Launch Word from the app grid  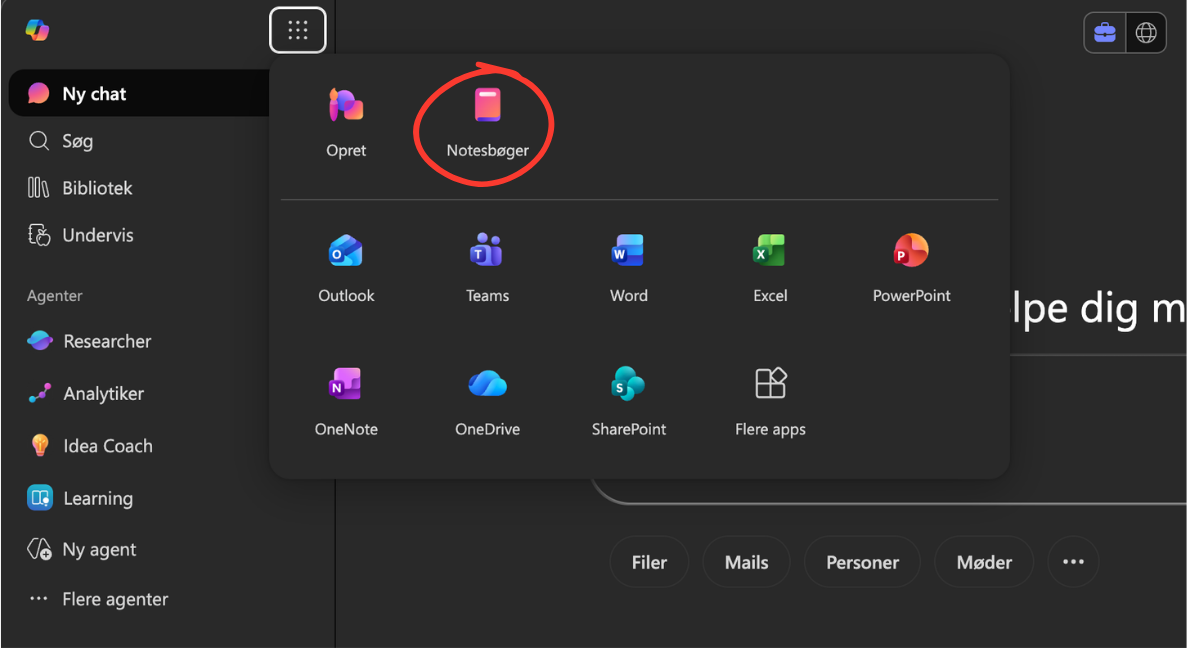point(628,268)
